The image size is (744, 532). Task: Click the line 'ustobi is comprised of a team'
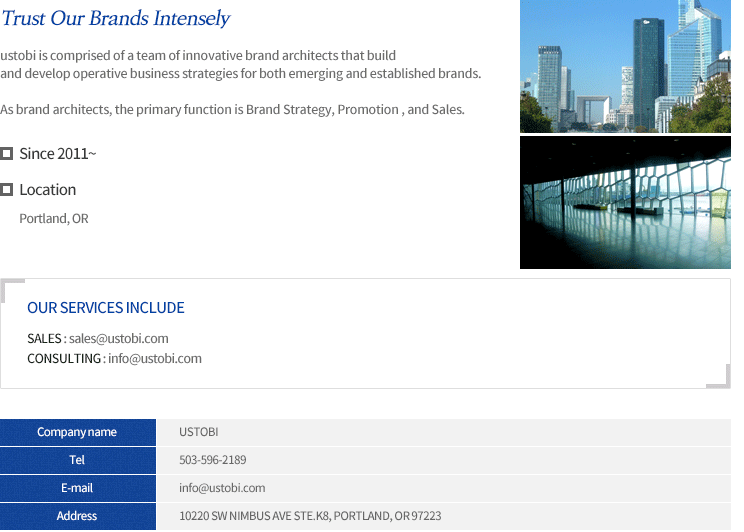tap(198, 56)
